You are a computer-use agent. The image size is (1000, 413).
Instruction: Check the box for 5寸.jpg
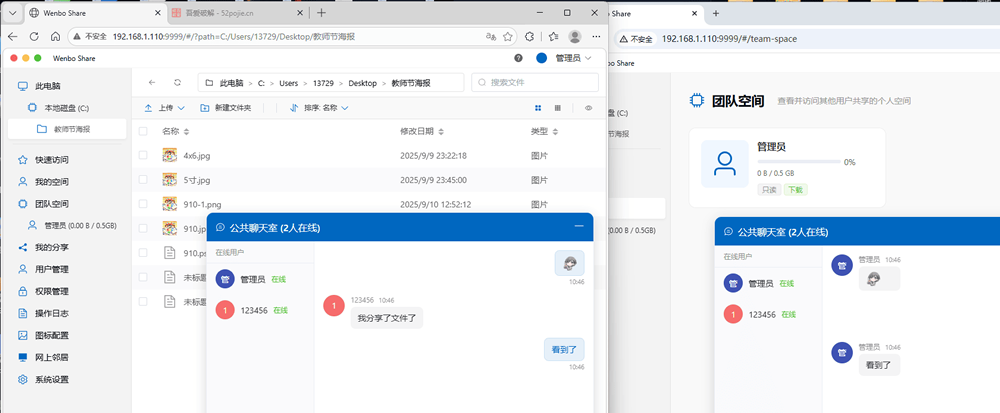(x=143, y=180)
